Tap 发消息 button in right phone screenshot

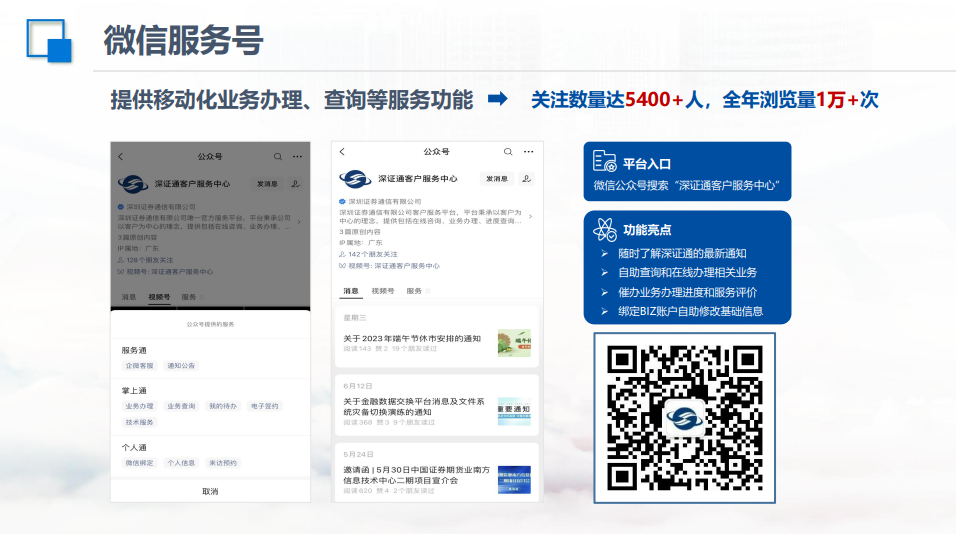pos(497,179)
